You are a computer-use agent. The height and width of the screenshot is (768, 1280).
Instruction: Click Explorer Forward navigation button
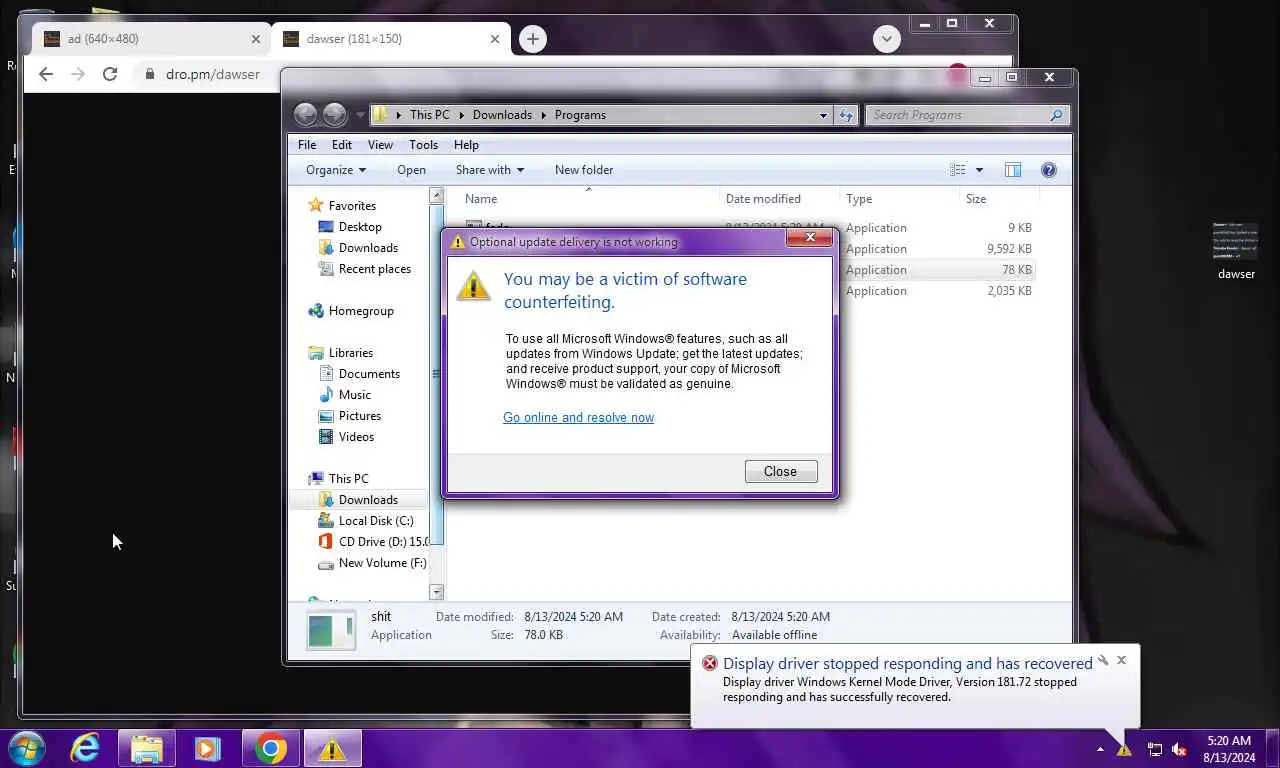coord(335,115)
